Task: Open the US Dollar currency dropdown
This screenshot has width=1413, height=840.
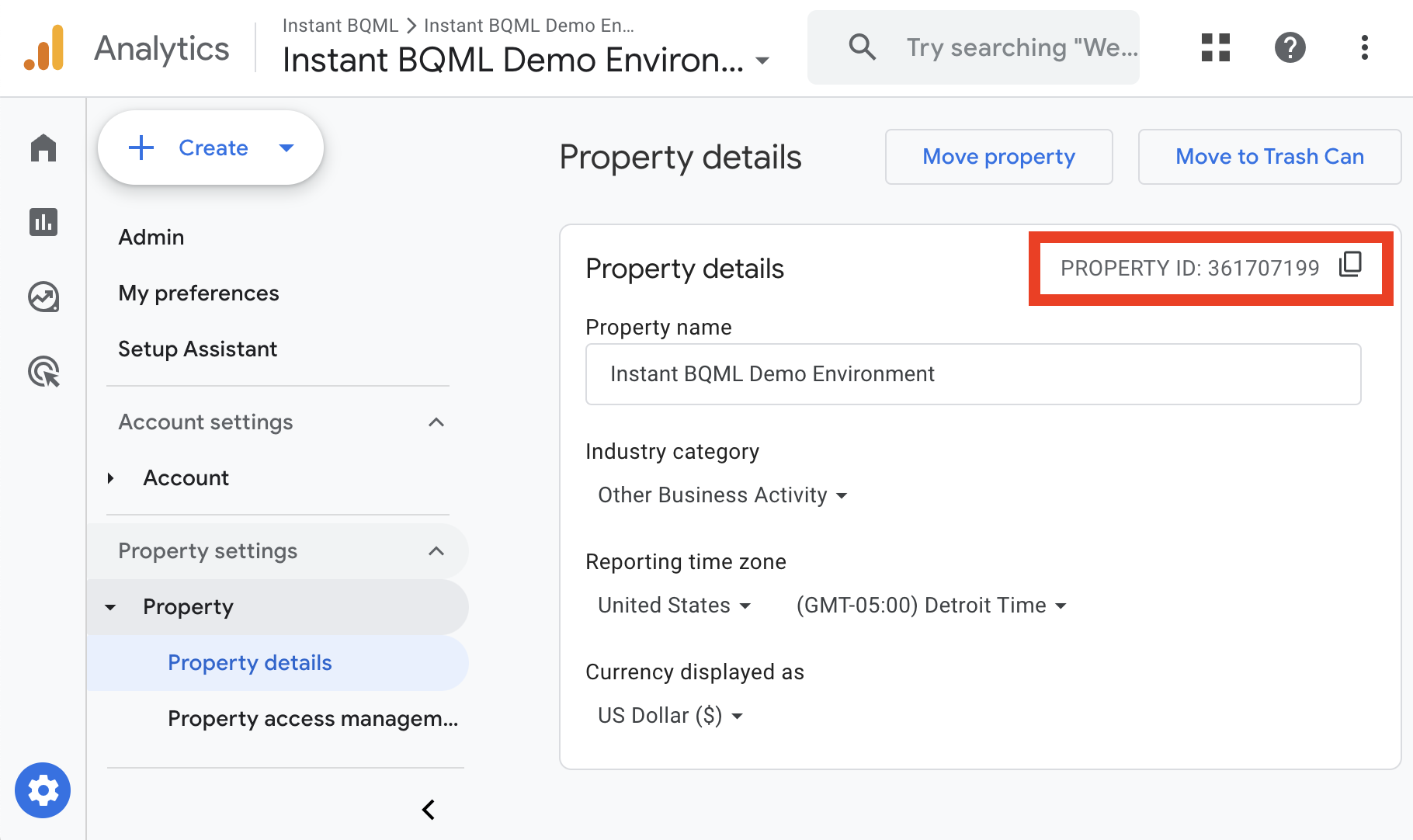Action: coord(670,715)
